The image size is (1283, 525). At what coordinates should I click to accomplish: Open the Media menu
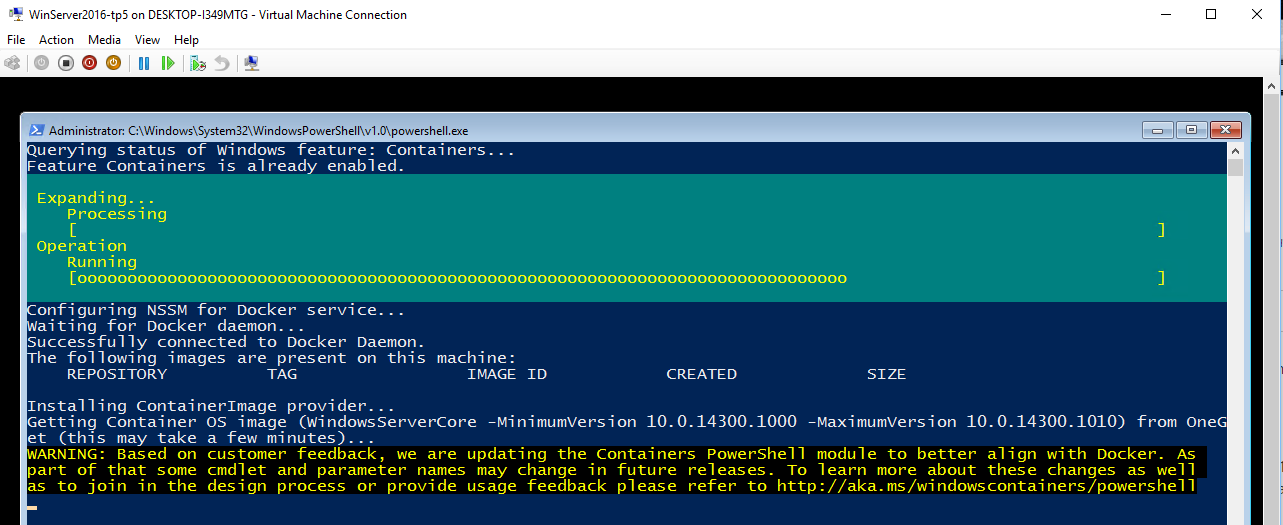pyautogui.click(x=104, y=40)
